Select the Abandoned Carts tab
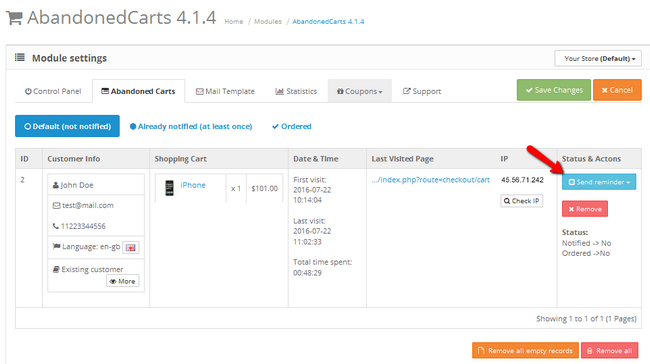Image resolution: width=650 pixels, height=364 pixels. (x=138, y=91)
